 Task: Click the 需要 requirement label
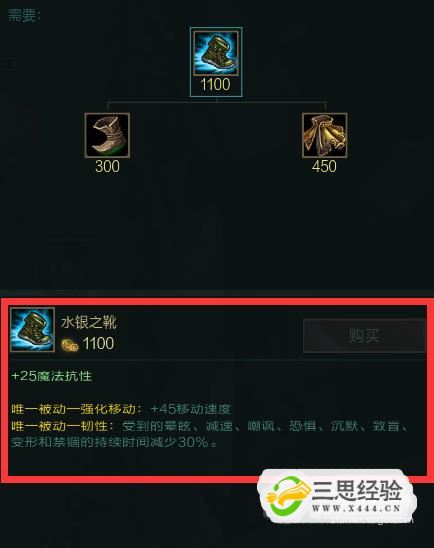[x=24, y=16]
